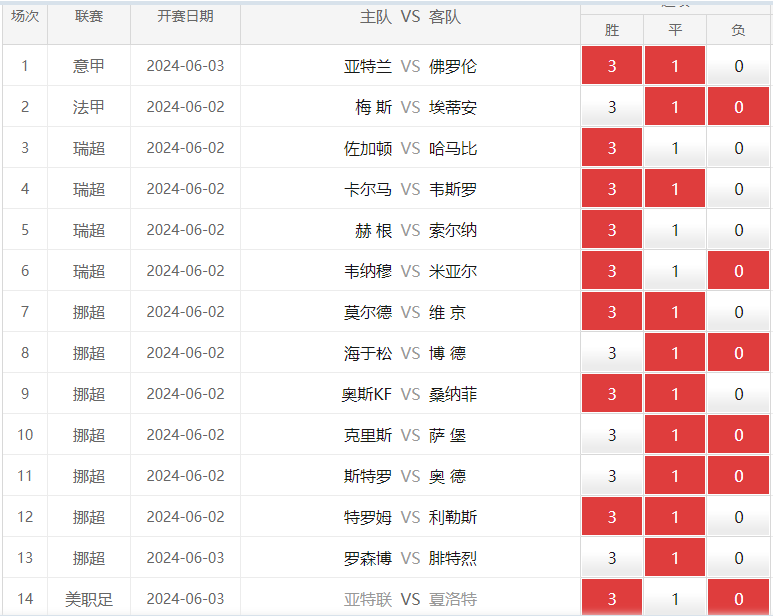Click team name 夏洛特 in match 14
This screenshot has width=773, height=616.
tap(453, 599)
